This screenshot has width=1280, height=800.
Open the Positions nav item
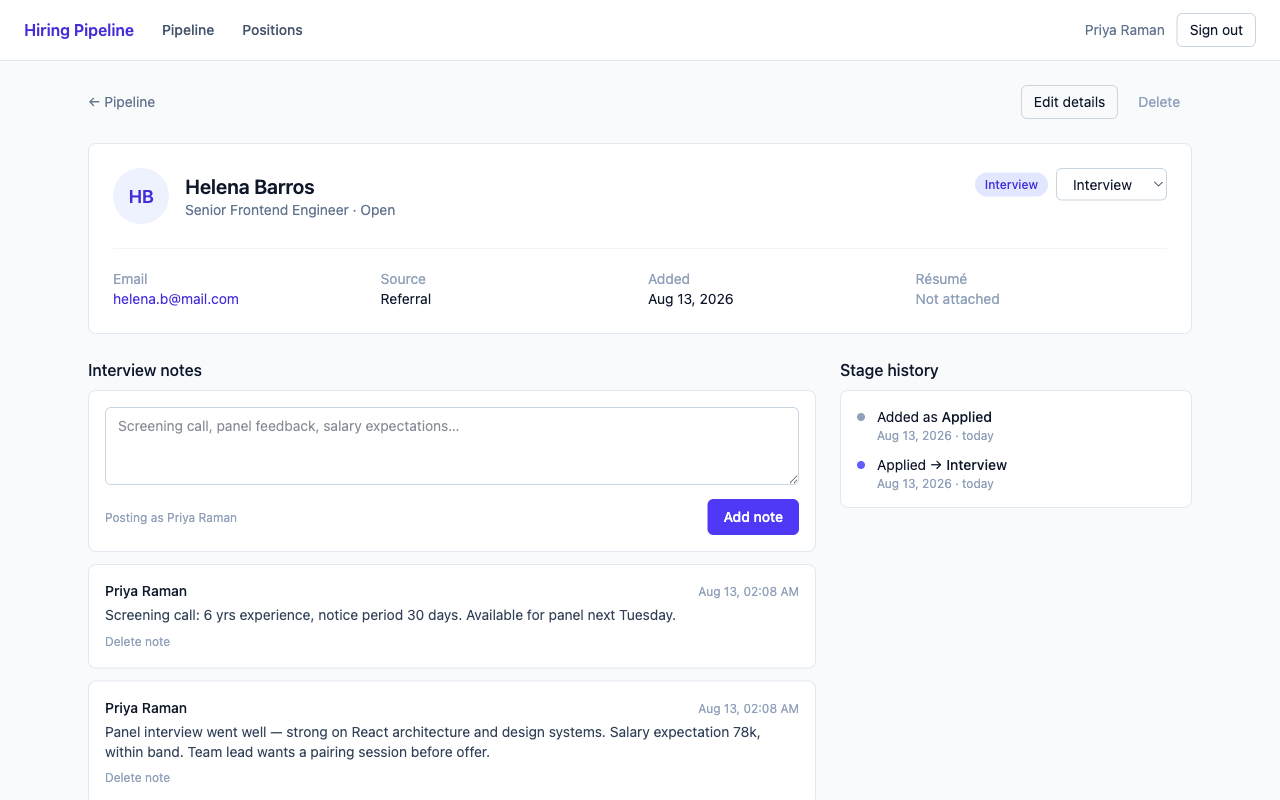272,30
